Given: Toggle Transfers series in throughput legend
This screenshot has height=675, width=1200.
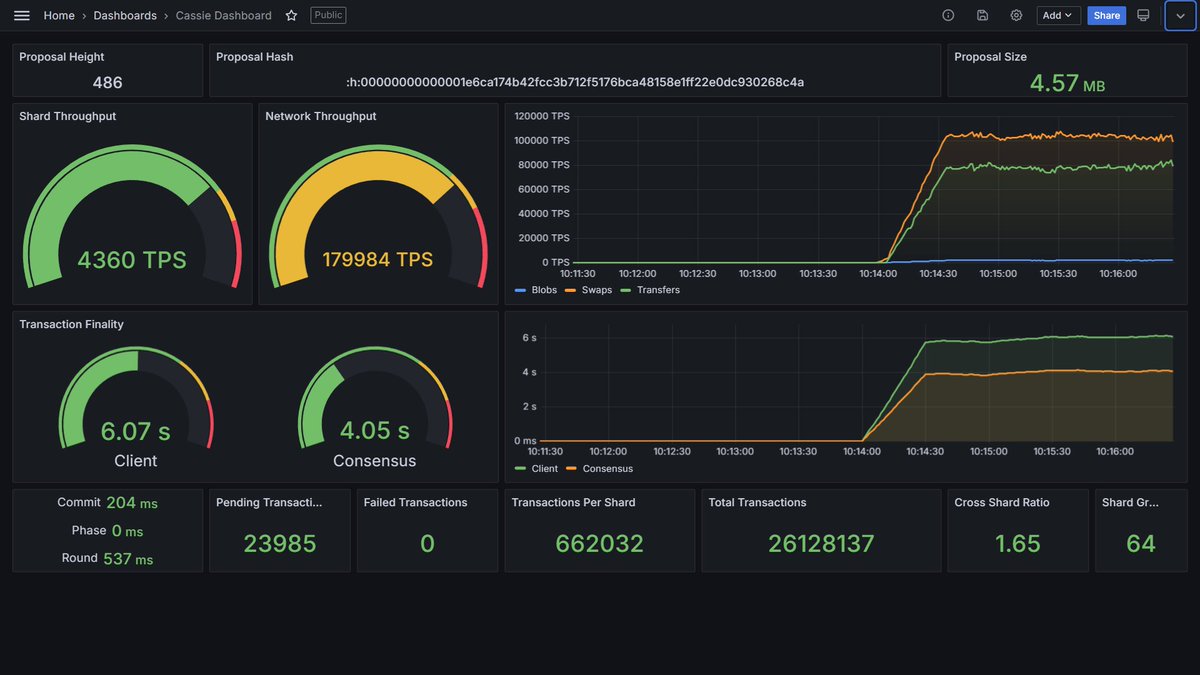Looking at the screenshot, I should coord(650,290).
